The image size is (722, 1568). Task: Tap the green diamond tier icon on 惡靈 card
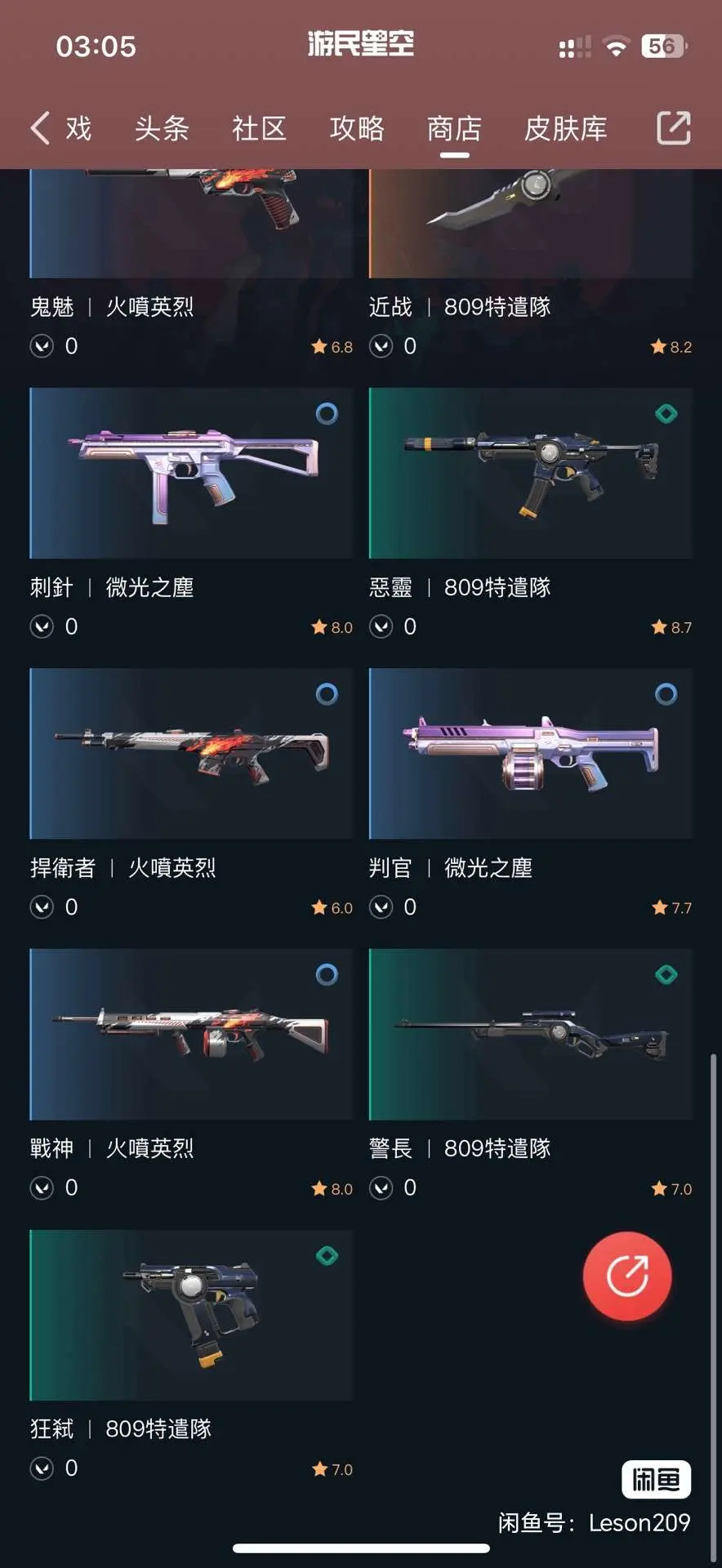click(666, 414)
